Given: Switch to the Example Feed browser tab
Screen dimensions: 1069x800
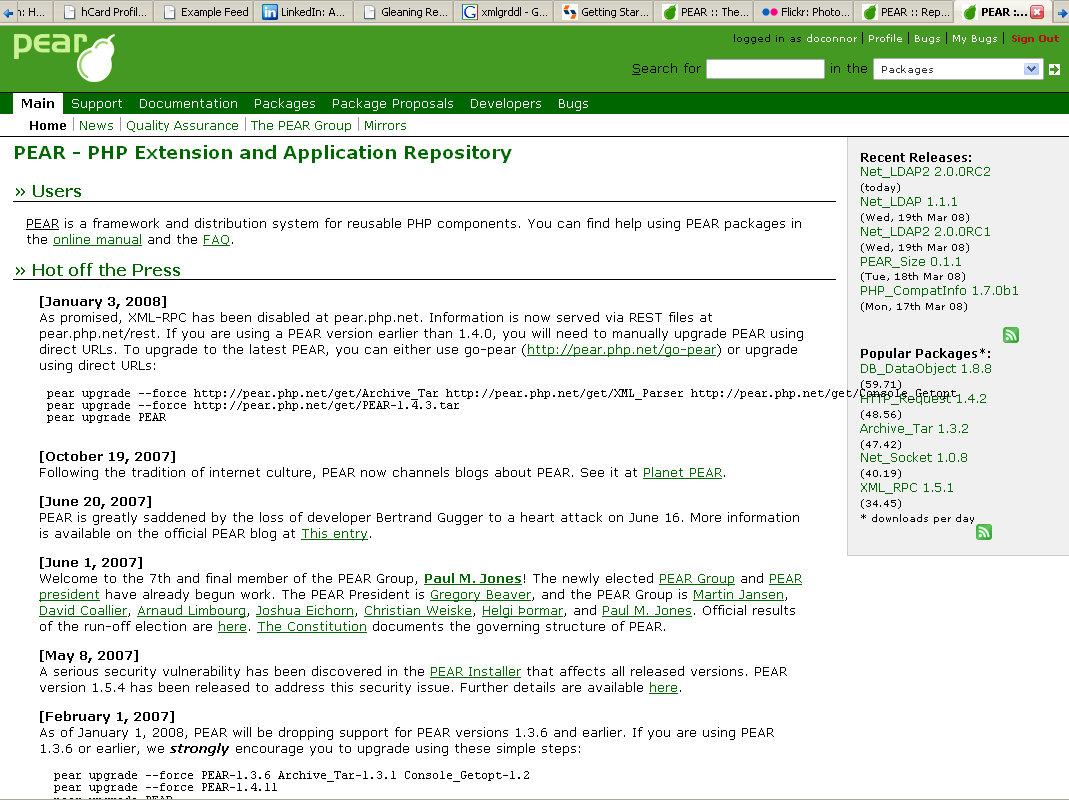Looking at the screenshot, I should 205,12.
